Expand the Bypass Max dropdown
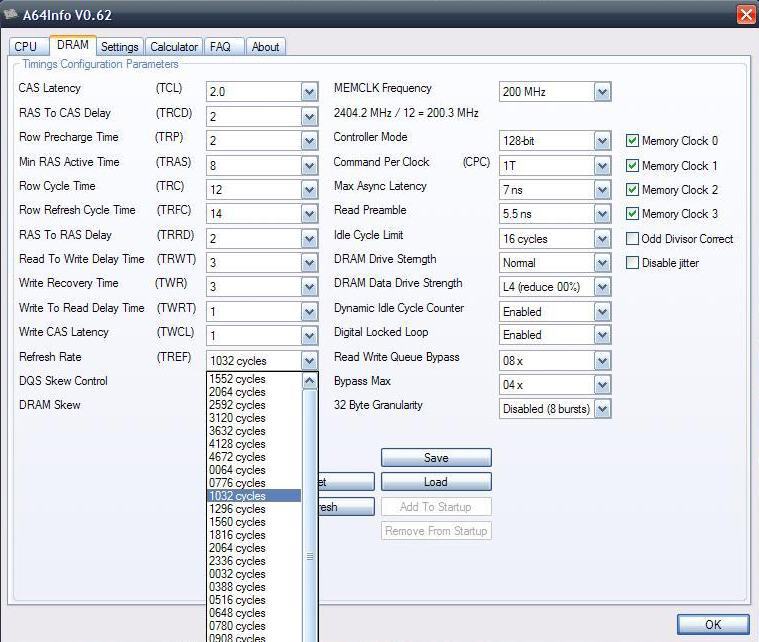The height and width of the screenshot is (642, 759). [602, 385]
